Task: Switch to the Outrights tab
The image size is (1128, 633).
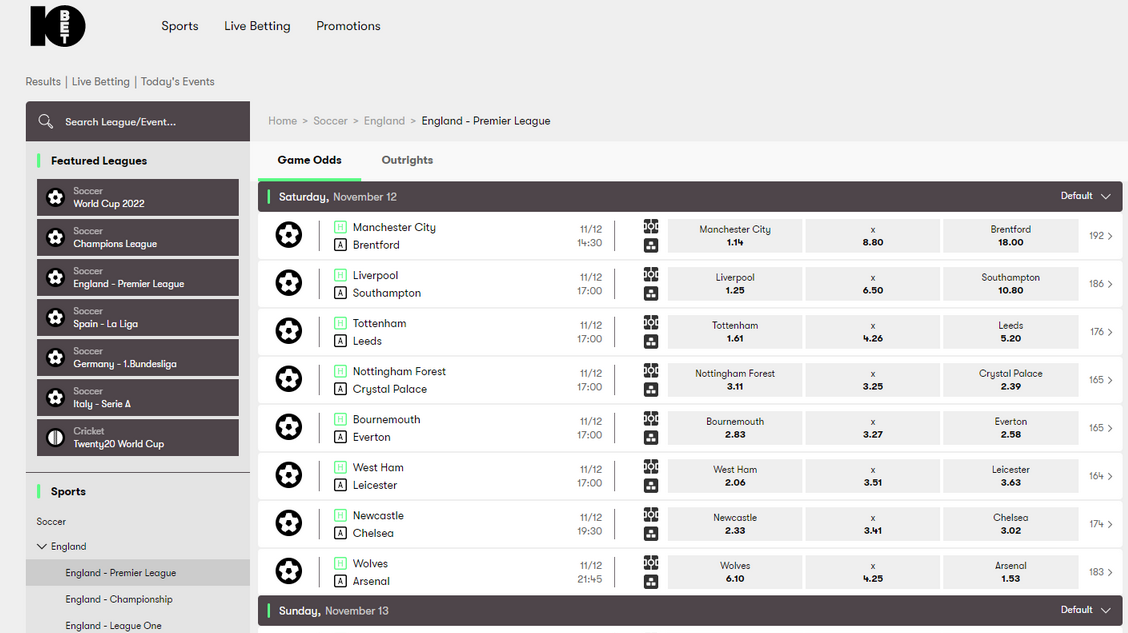Action: click(x=407, y=160)
